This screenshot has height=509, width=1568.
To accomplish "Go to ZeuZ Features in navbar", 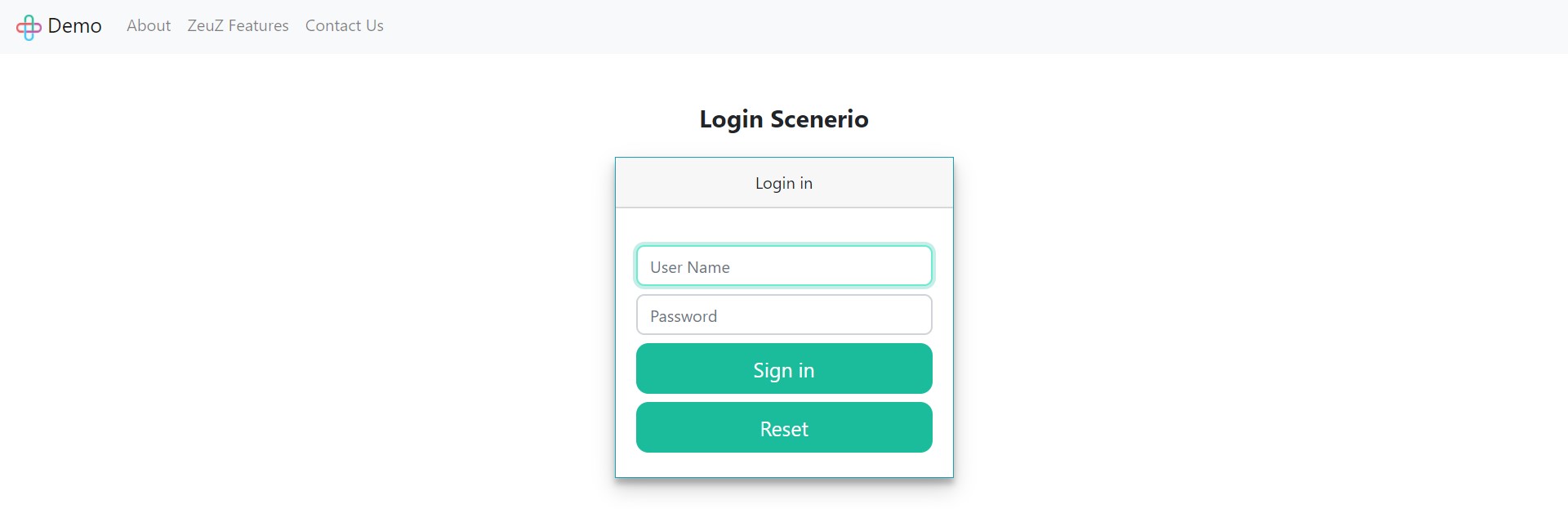I will pyautogui.click(x=238, y=26).
